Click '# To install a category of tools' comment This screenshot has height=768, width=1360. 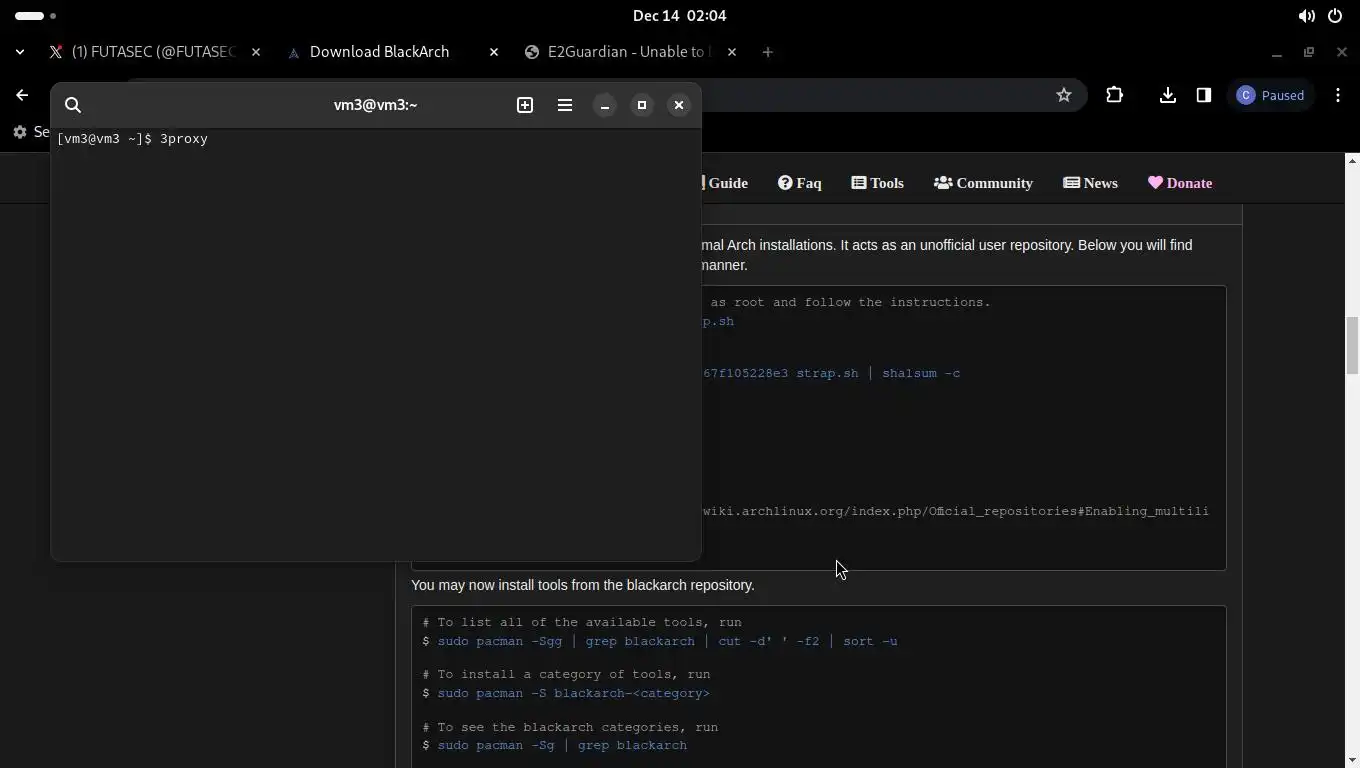click(566, 674)
